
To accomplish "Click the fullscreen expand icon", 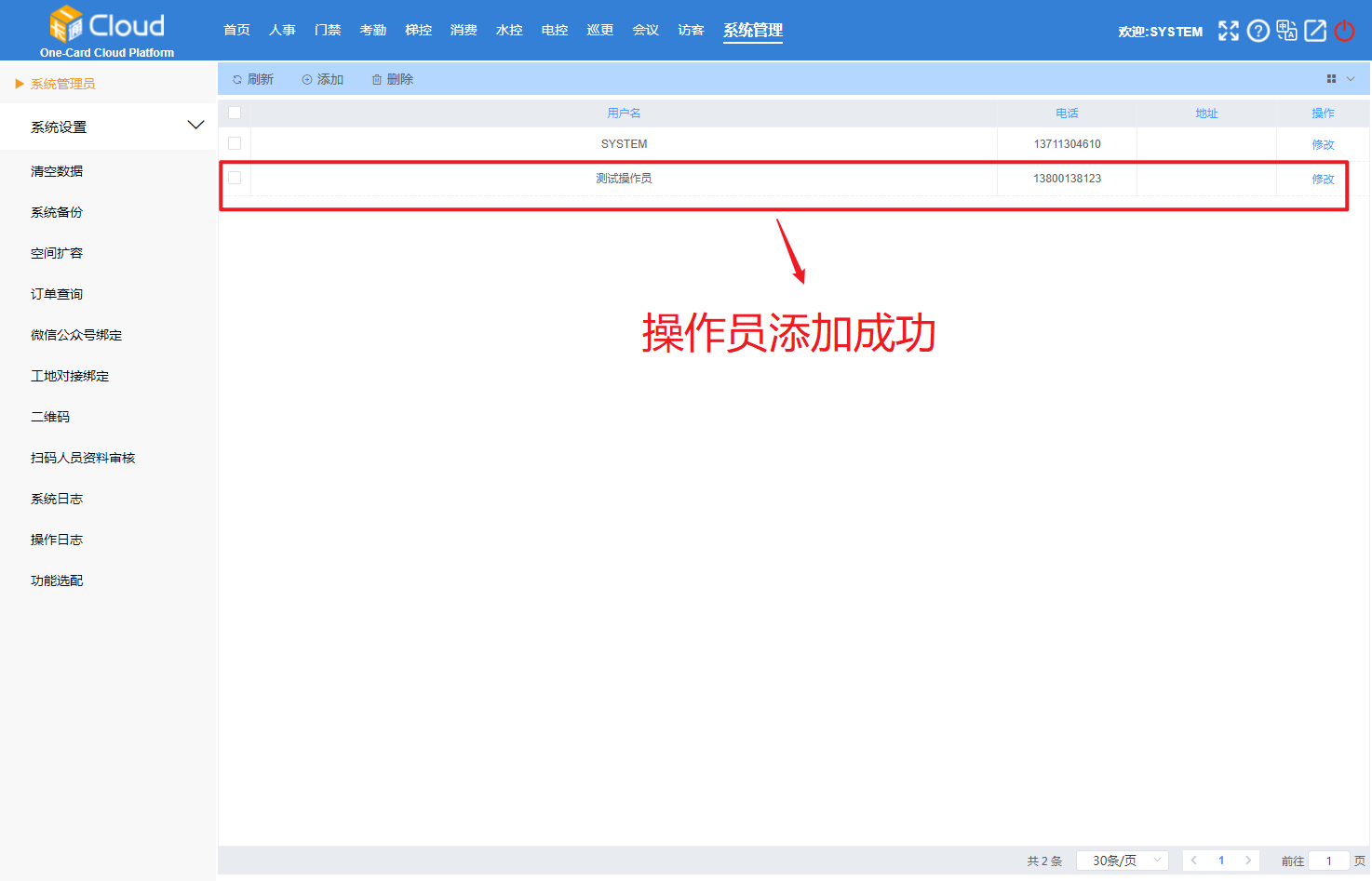I will tap(1228, 30).
